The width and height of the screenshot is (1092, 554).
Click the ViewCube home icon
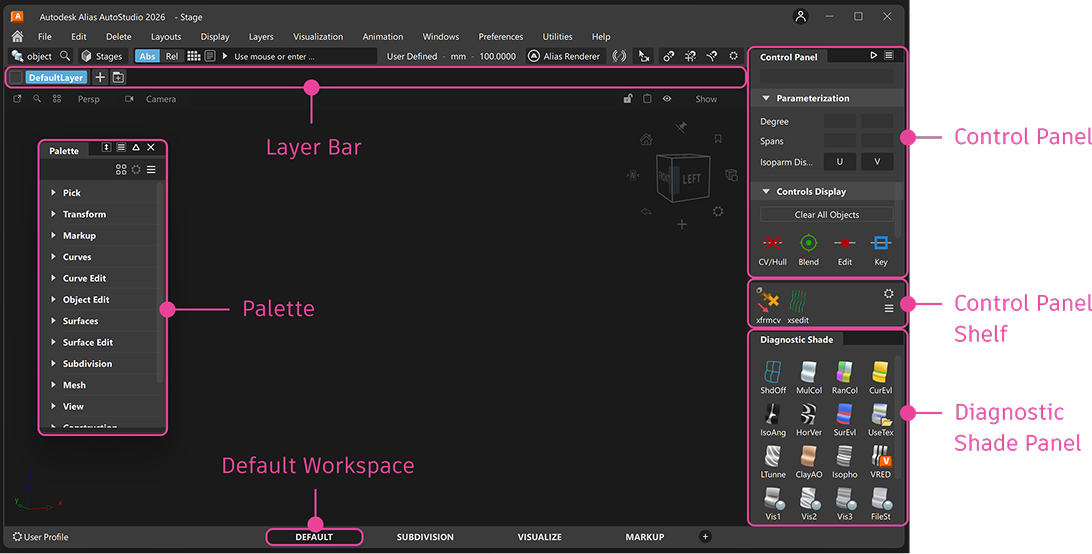click(646, 139)
